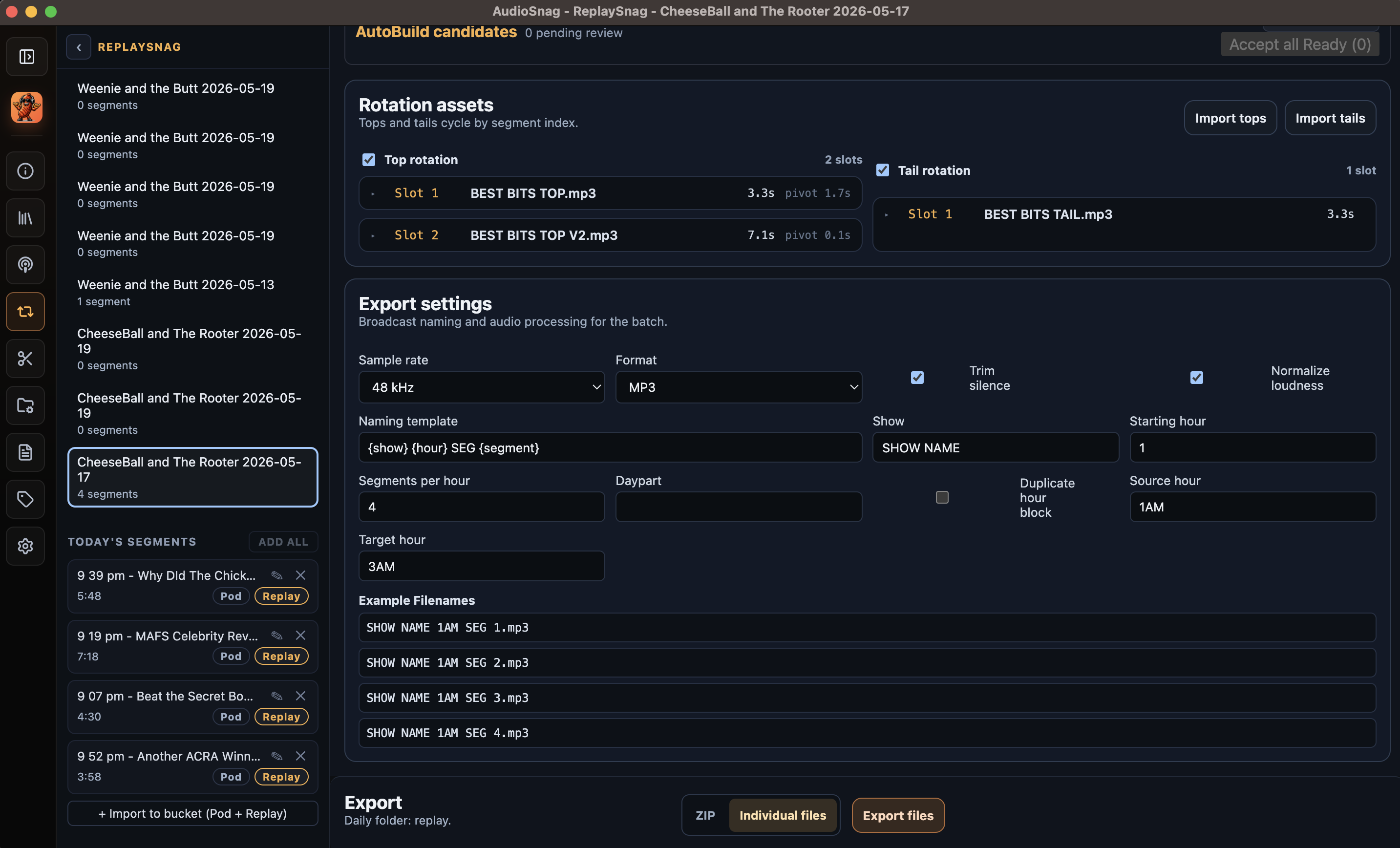
Task: Click the Starting hour field
Action: (1252, 447)
